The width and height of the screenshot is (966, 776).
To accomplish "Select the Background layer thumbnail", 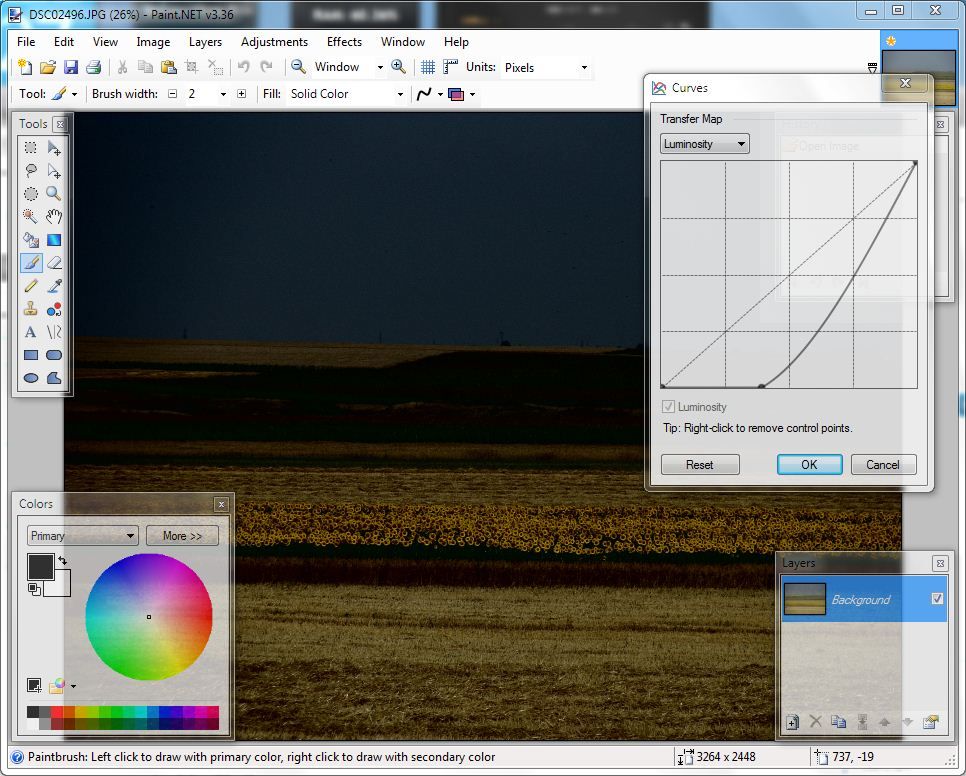I will [804, 599].
